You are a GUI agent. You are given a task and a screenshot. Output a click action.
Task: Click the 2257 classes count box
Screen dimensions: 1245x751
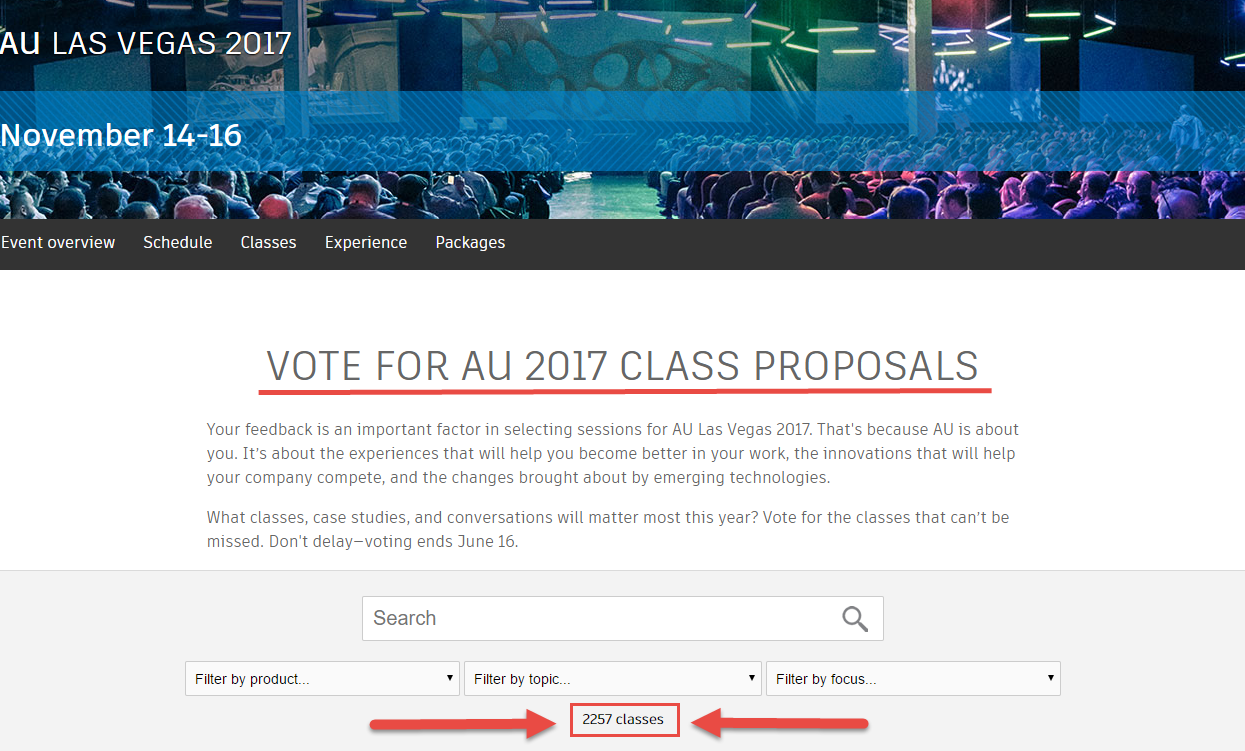[x=624, y=720]
